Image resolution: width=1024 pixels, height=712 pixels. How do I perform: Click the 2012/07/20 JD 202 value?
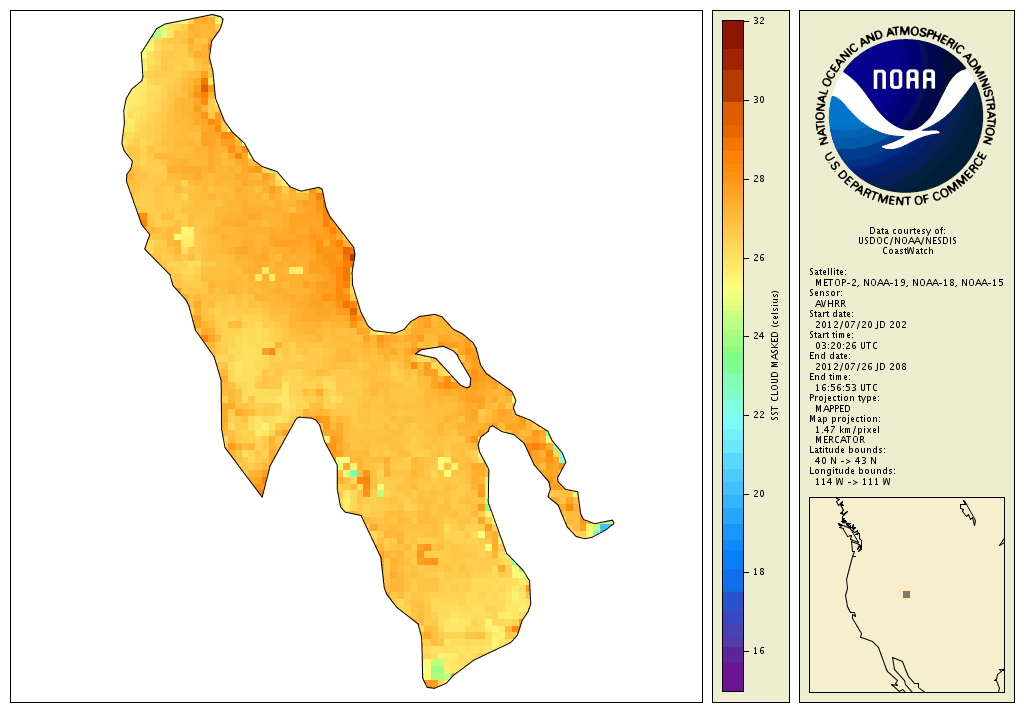click(x=861, y=325)
